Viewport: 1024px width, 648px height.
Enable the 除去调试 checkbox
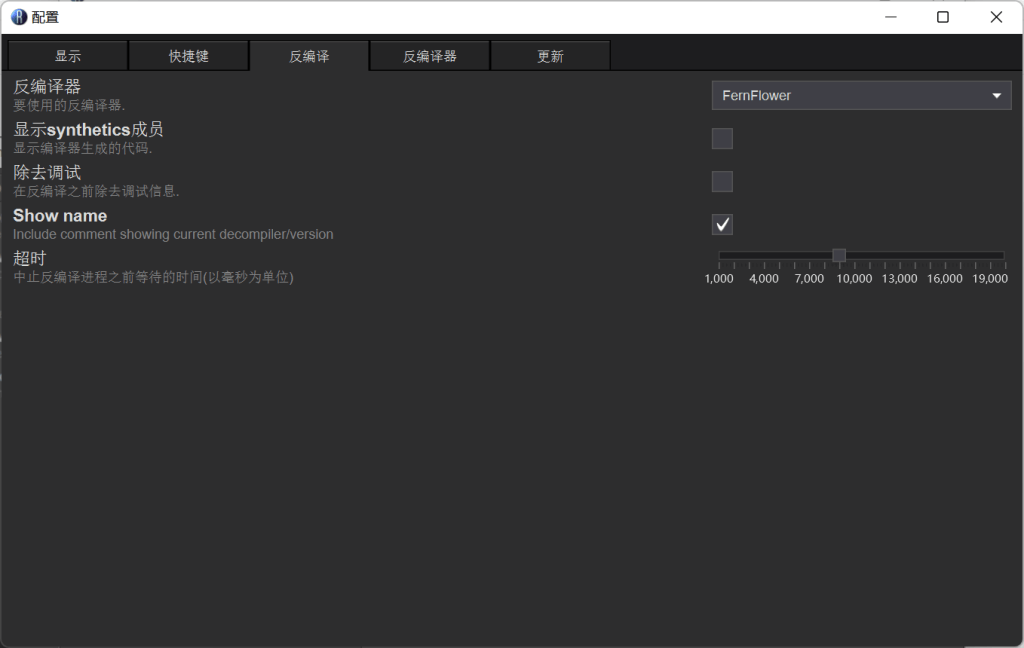coord(722,181)
